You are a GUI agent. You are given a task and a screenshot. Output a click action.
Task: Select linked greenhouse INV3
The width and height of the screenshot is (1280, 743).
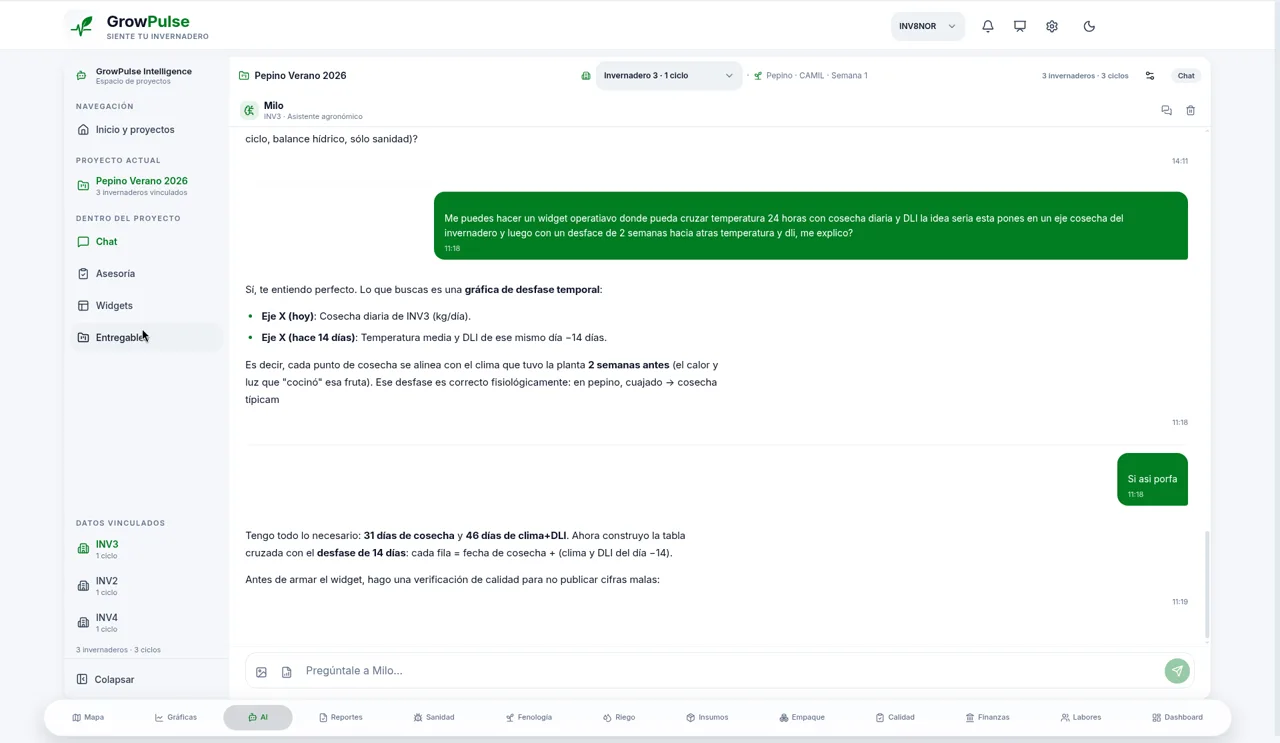coord(145,549)
